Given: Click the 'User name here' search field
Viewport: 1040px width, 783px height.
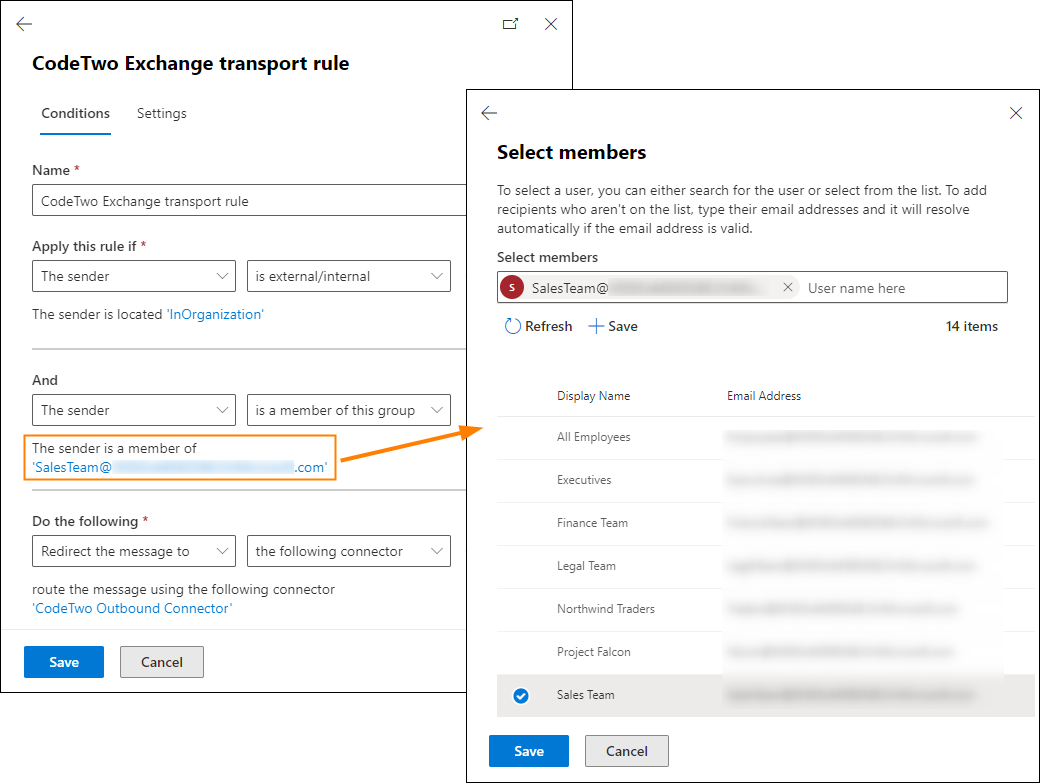Looking at the screenshot, I should pyautogui.click(x=903, y=288).
